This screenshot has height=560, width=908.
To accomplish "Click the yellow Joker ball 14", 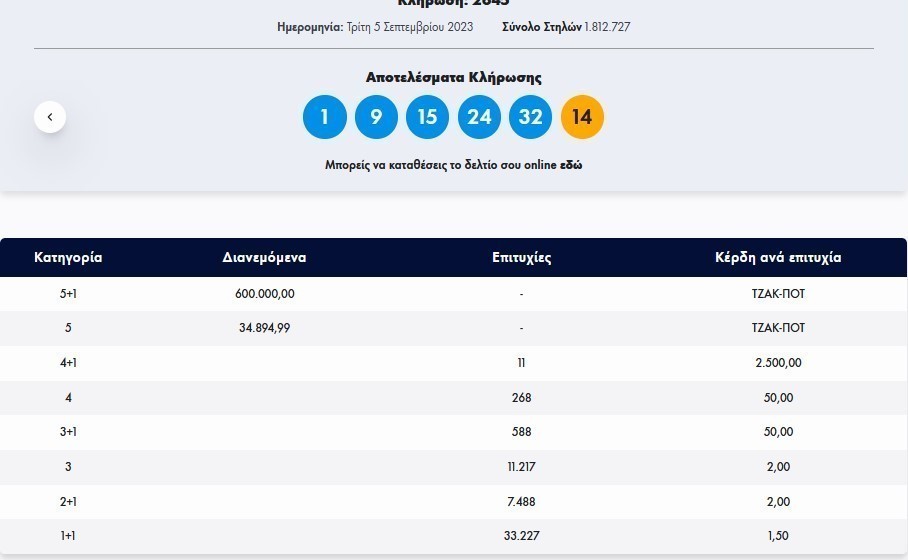I will click(582, 117).
